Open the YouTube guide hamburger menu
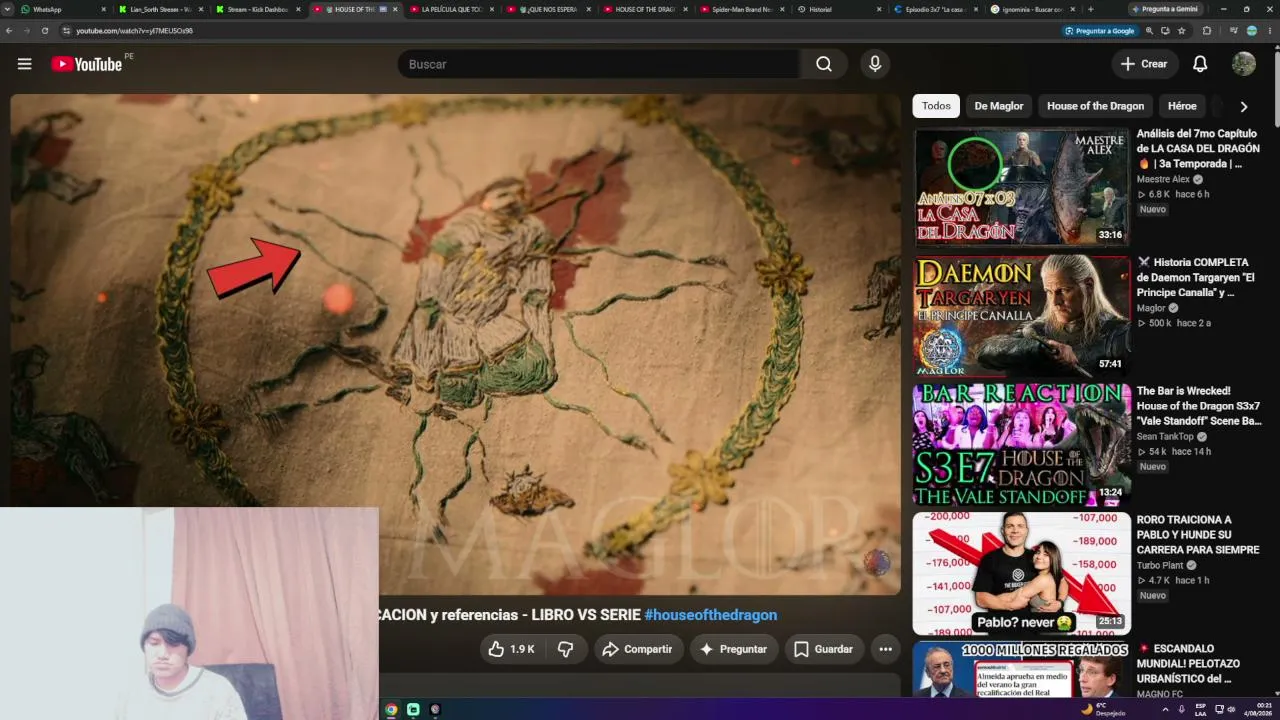Image resolution: width=1280 pixels, height=720 pixels. (25, 64)
